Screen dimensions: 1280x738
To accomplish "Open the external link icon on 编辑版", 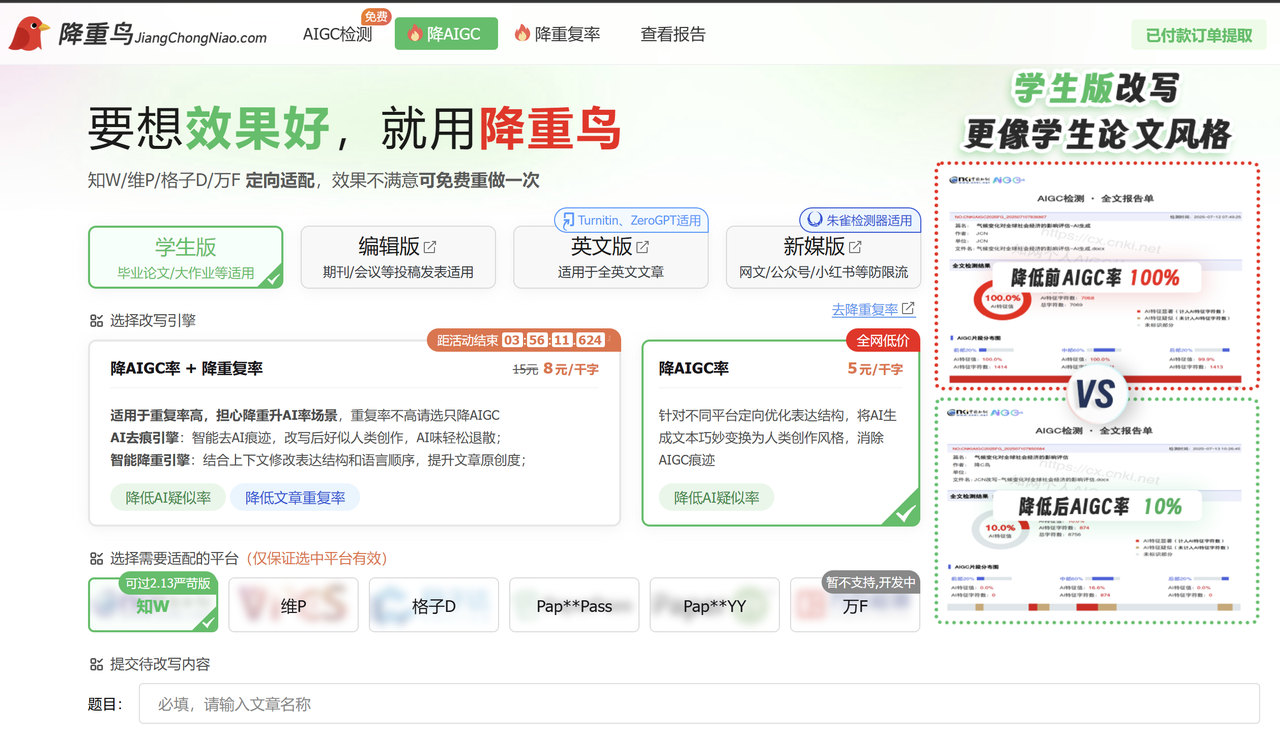I will point(430,247).
